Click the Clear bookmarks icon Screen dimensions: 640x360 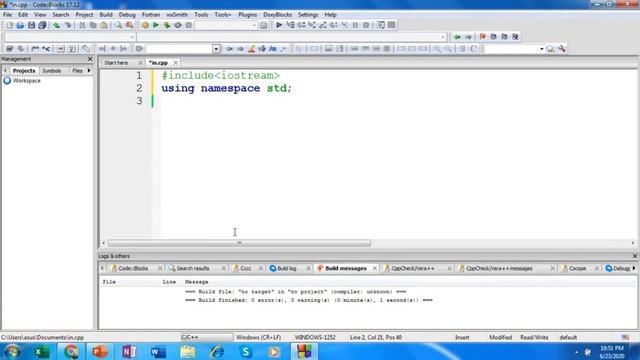coord(516,37)
